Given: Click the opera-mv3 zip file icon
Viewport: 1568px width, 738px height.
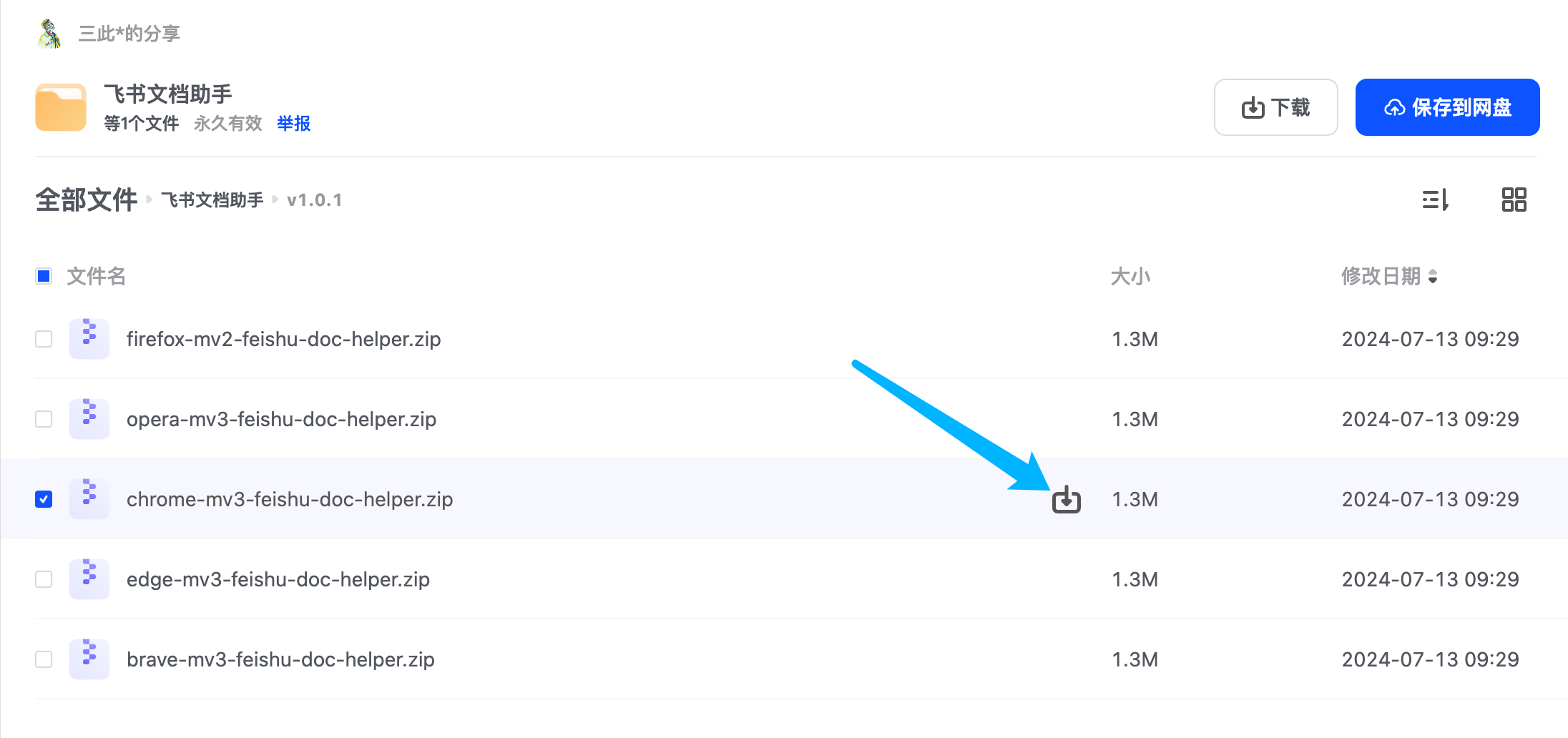Looking at the screenshot, I should (89, 418).
